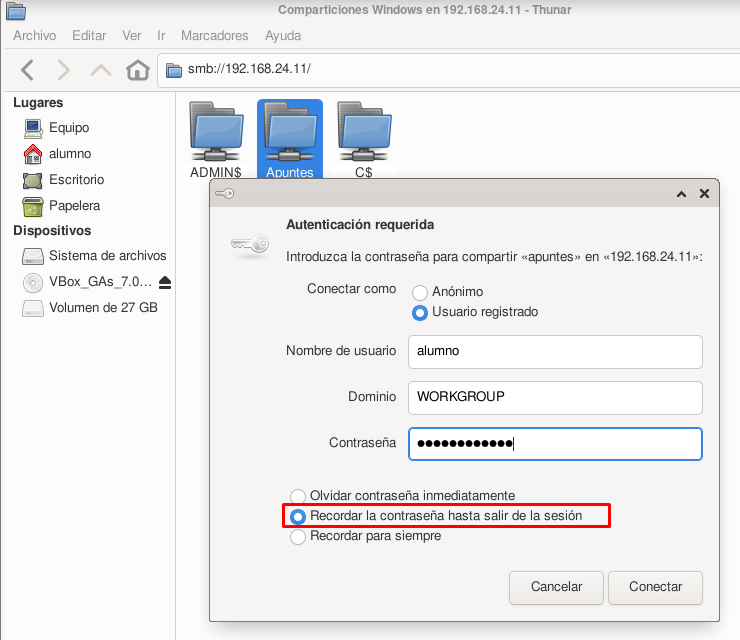
Task: Click the Conectar button
Action: 655,587
